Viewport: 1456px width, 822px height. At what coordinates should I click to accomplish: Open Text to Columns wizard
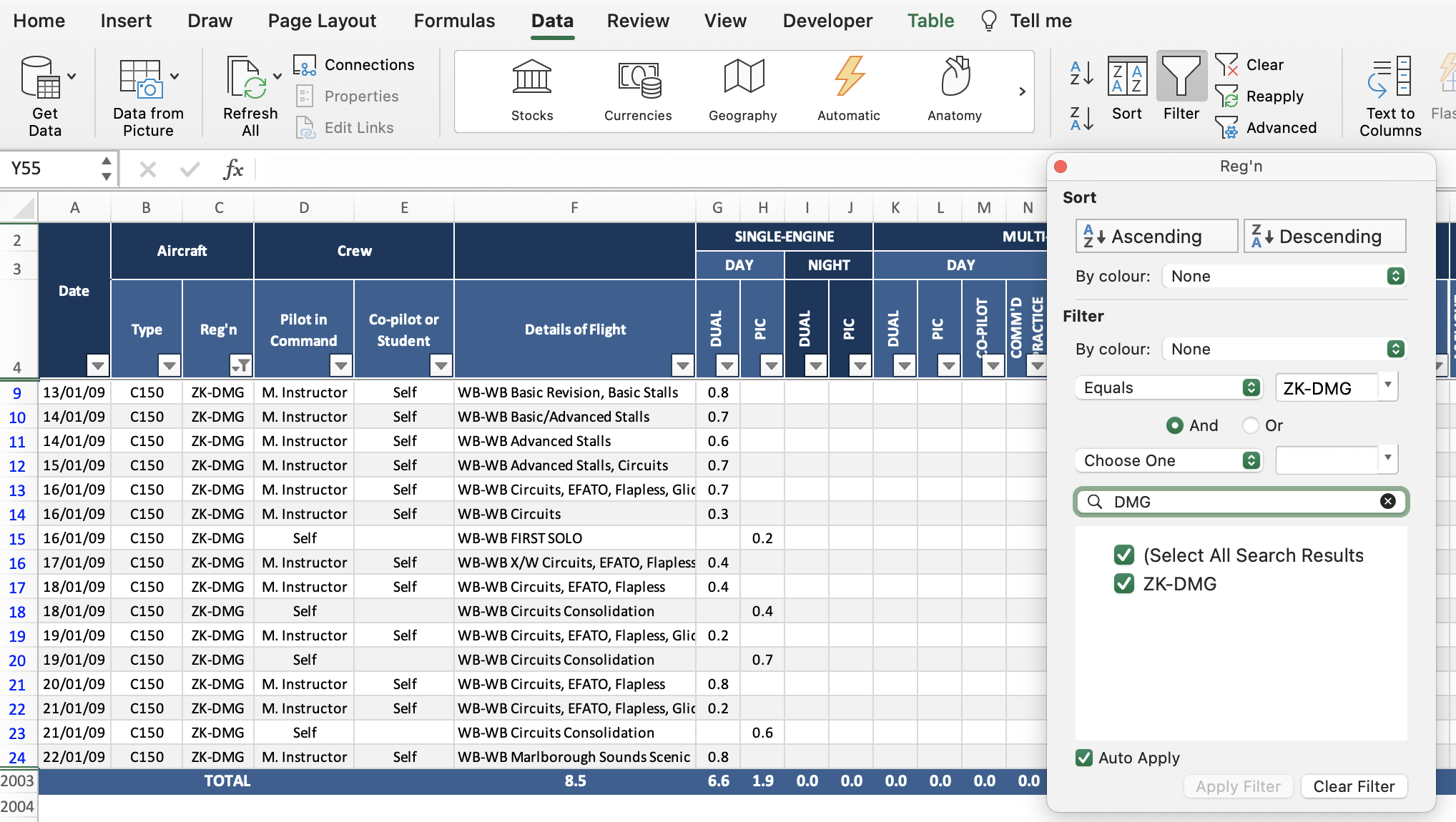(1390, 96)
